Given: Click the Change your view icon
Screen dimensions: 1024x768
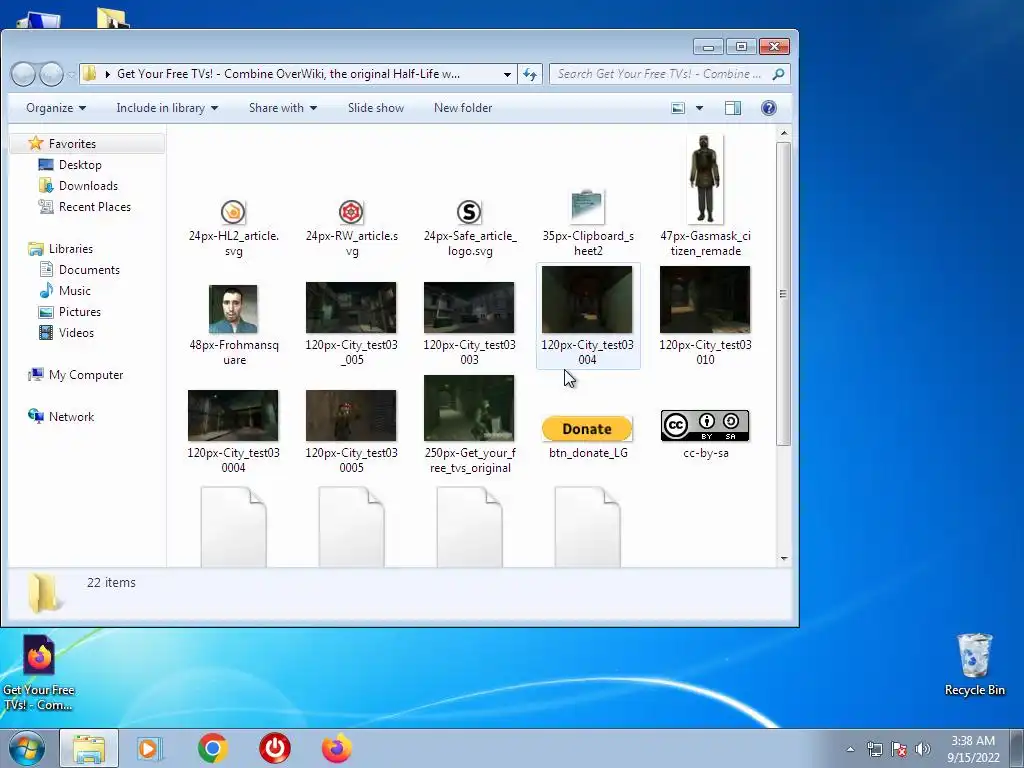Looking at the screenshot, I should click(x=678, y=108).
